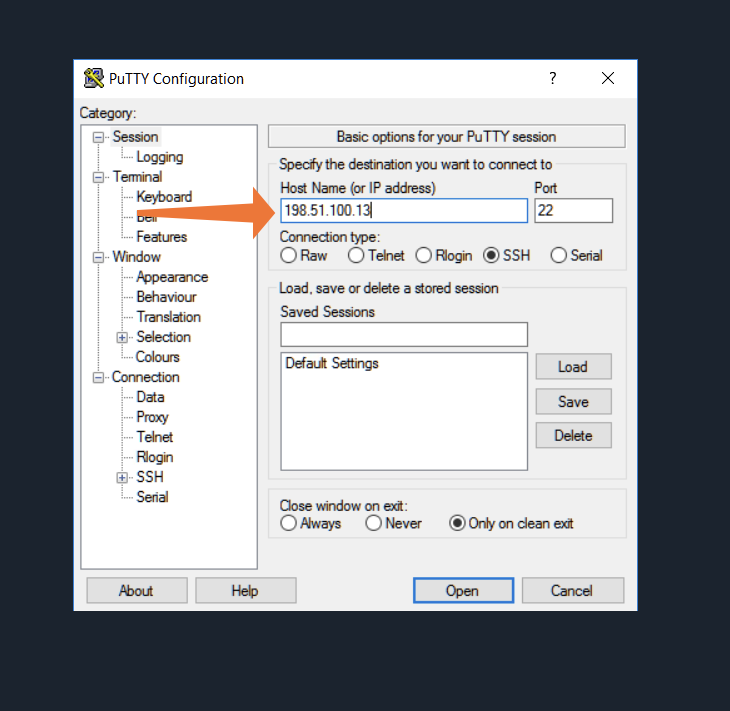Open the Logging category
The height and width of the screenshot is (711, 730).
(x=159, y=157)
